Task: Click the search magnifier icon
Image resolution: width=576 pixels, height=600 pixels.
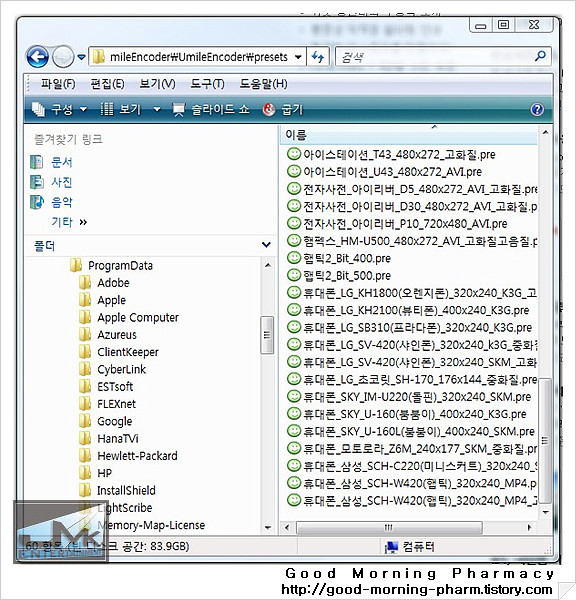Action: click(x=540, y=57)
